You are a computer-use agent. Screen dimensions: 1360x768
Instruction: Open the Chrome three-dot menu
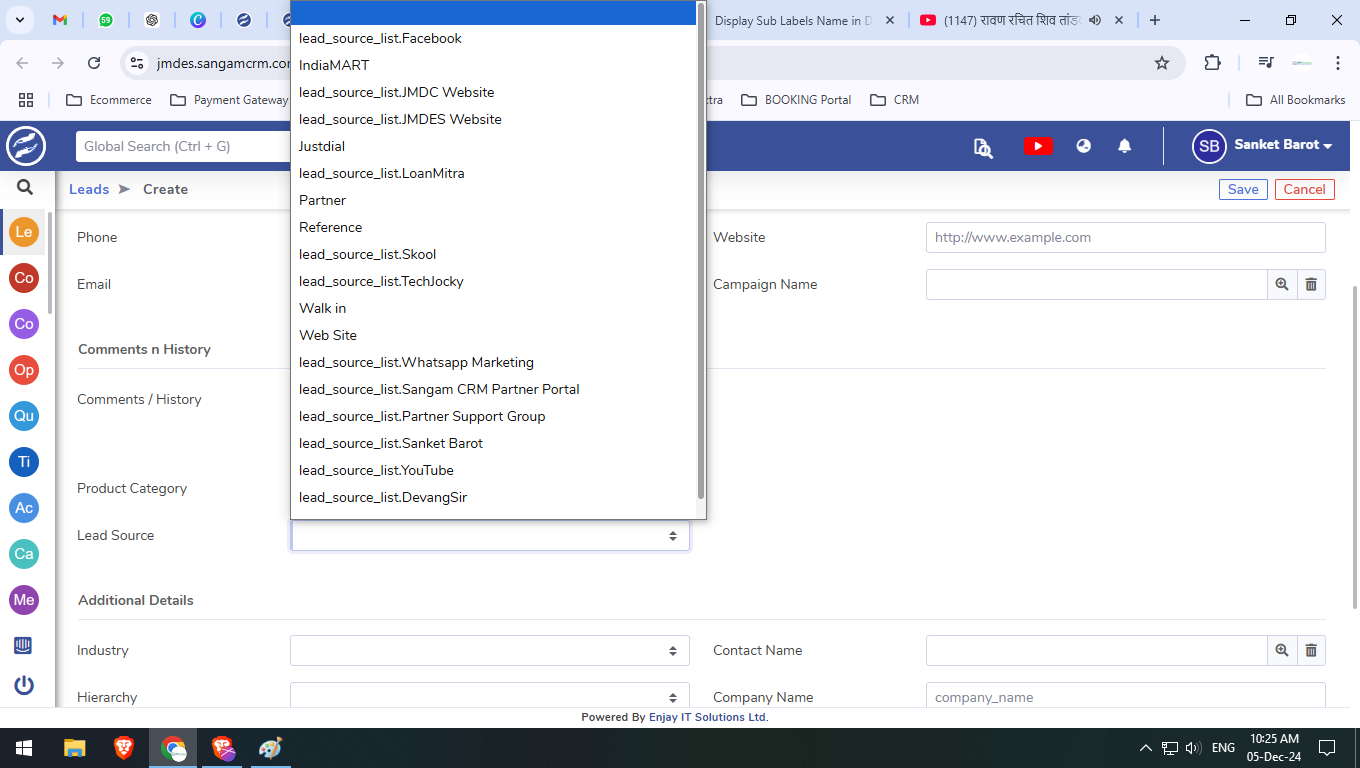point(1338,63)
